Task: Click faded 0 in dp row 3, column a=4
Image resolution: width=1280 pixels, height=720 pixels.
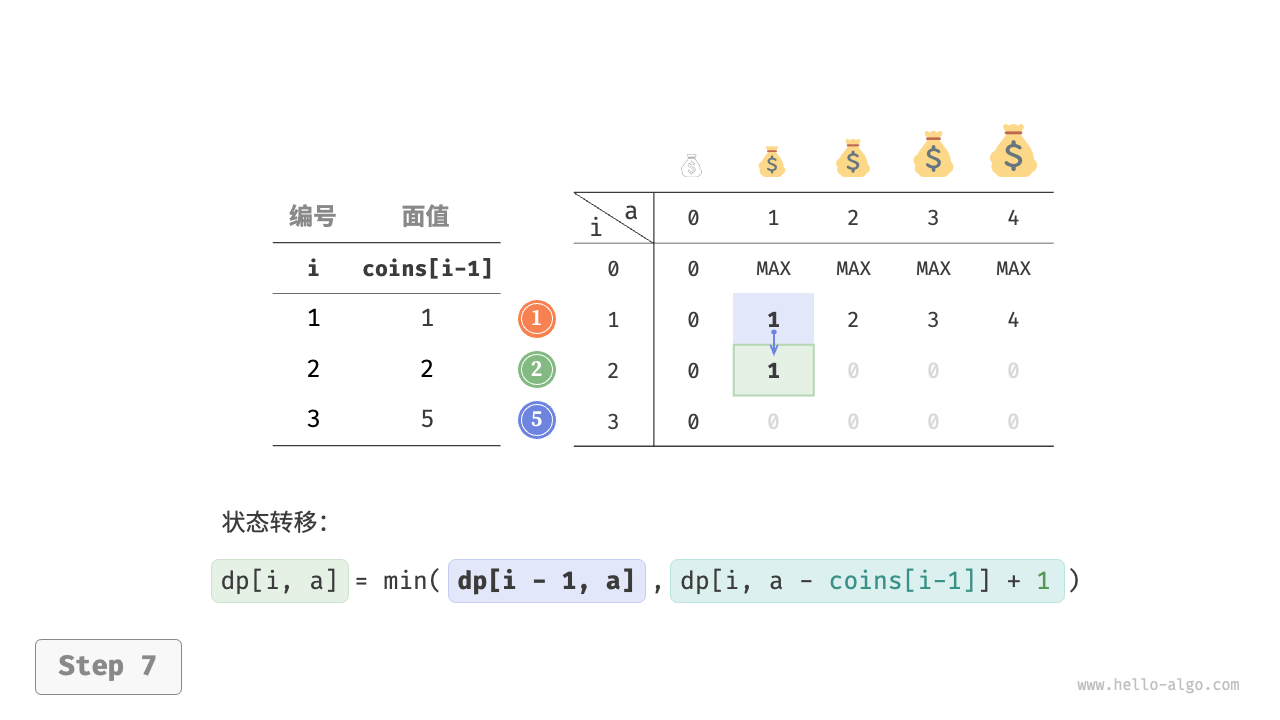Action: (x=1013, y=422)
